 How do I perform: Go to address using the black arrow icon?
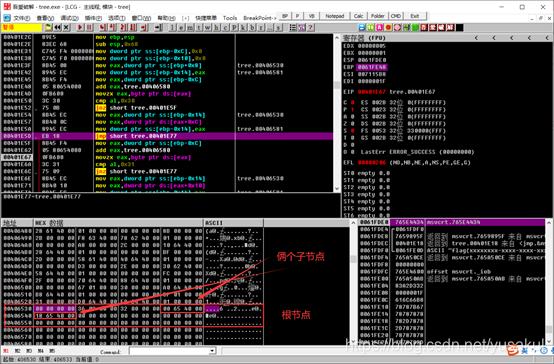click(x=158, y=28)
